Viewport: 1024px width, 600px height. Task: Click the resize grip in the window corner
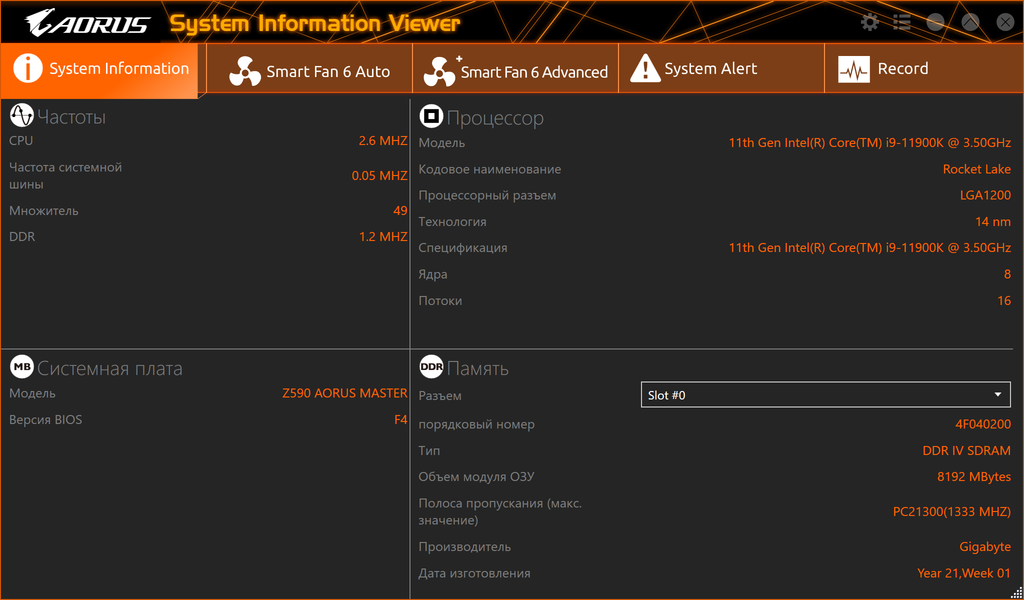(1016, 592)
